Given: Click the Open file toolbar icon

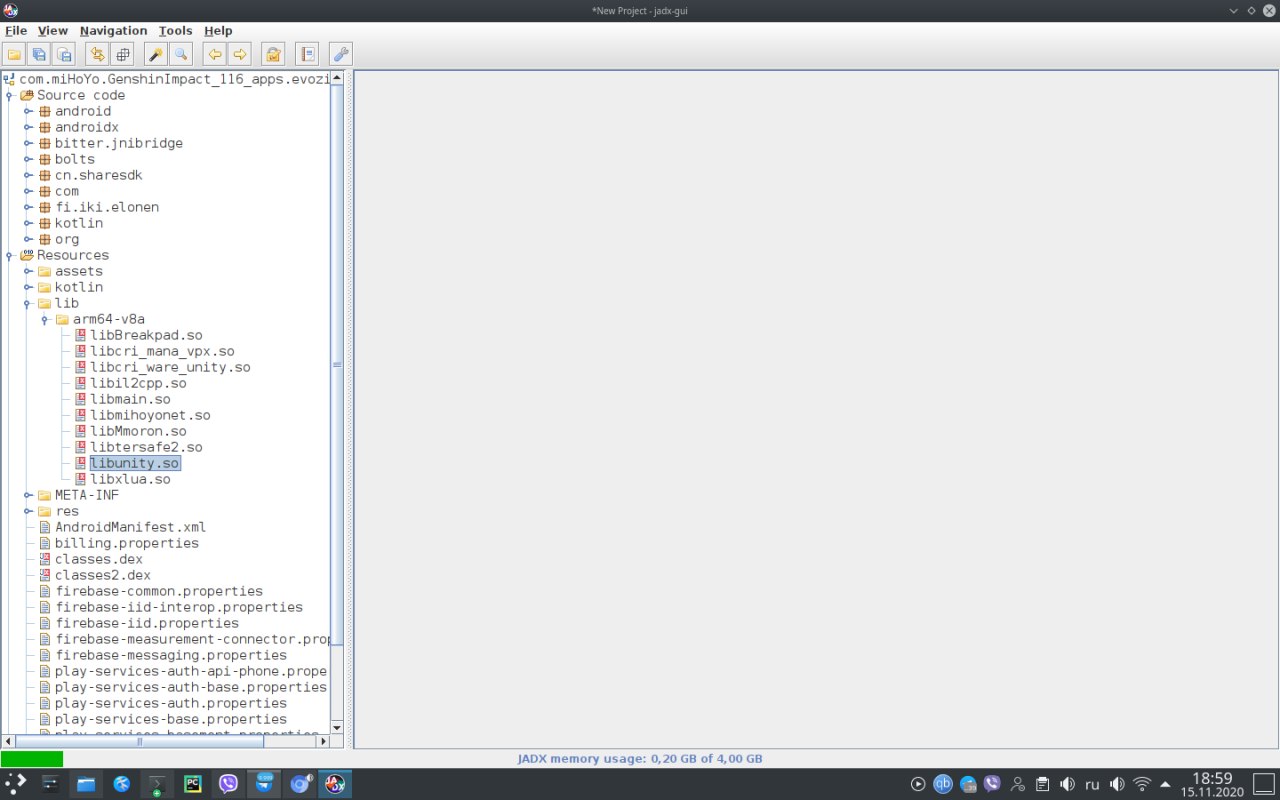Looking at the screenshot, I should (14, 54).
